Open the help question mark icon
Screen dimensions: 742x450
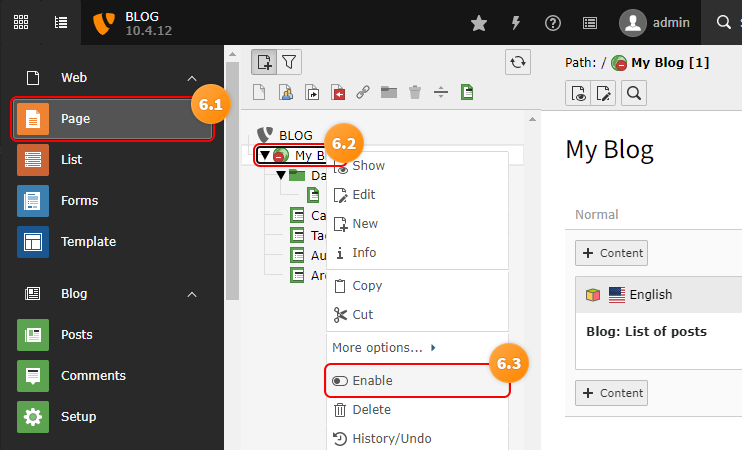point(553,23)
